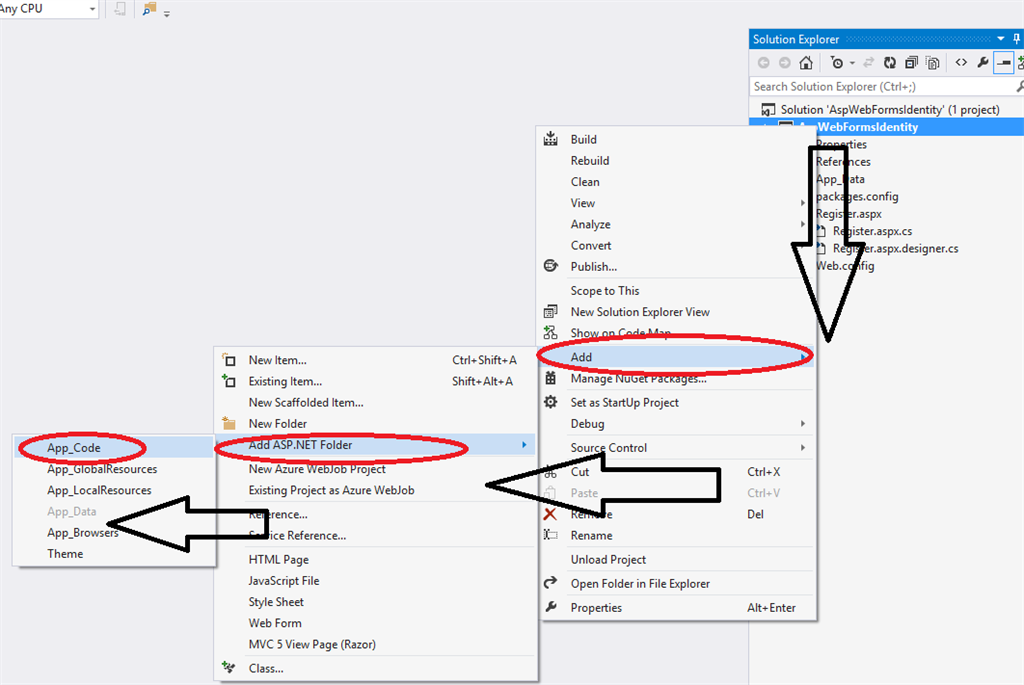Viewport: 1024px width, 685px height.
Task: Click the Class... icon
Action: (229, 667)
